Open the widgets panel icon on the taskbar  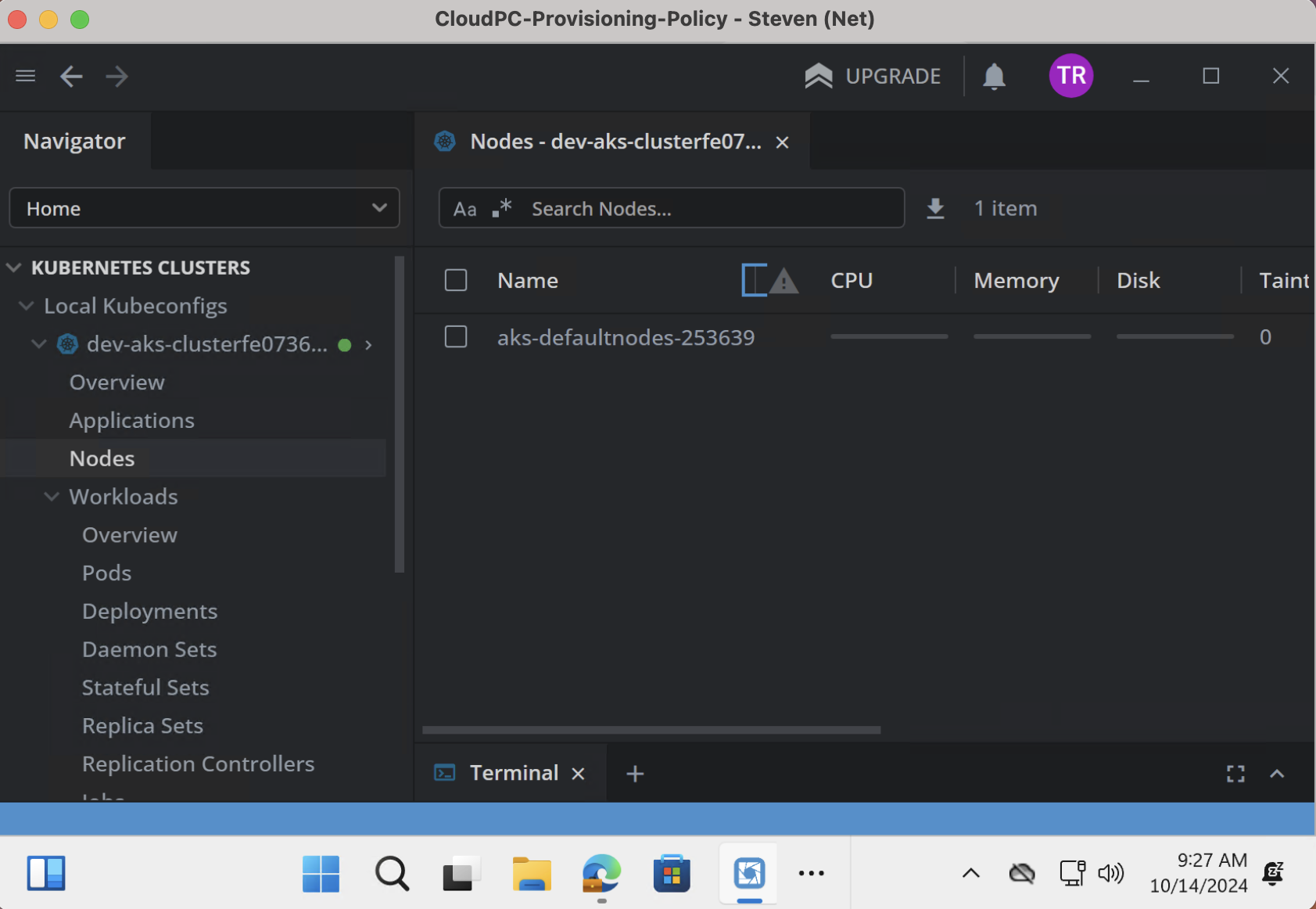pos(46,873)
